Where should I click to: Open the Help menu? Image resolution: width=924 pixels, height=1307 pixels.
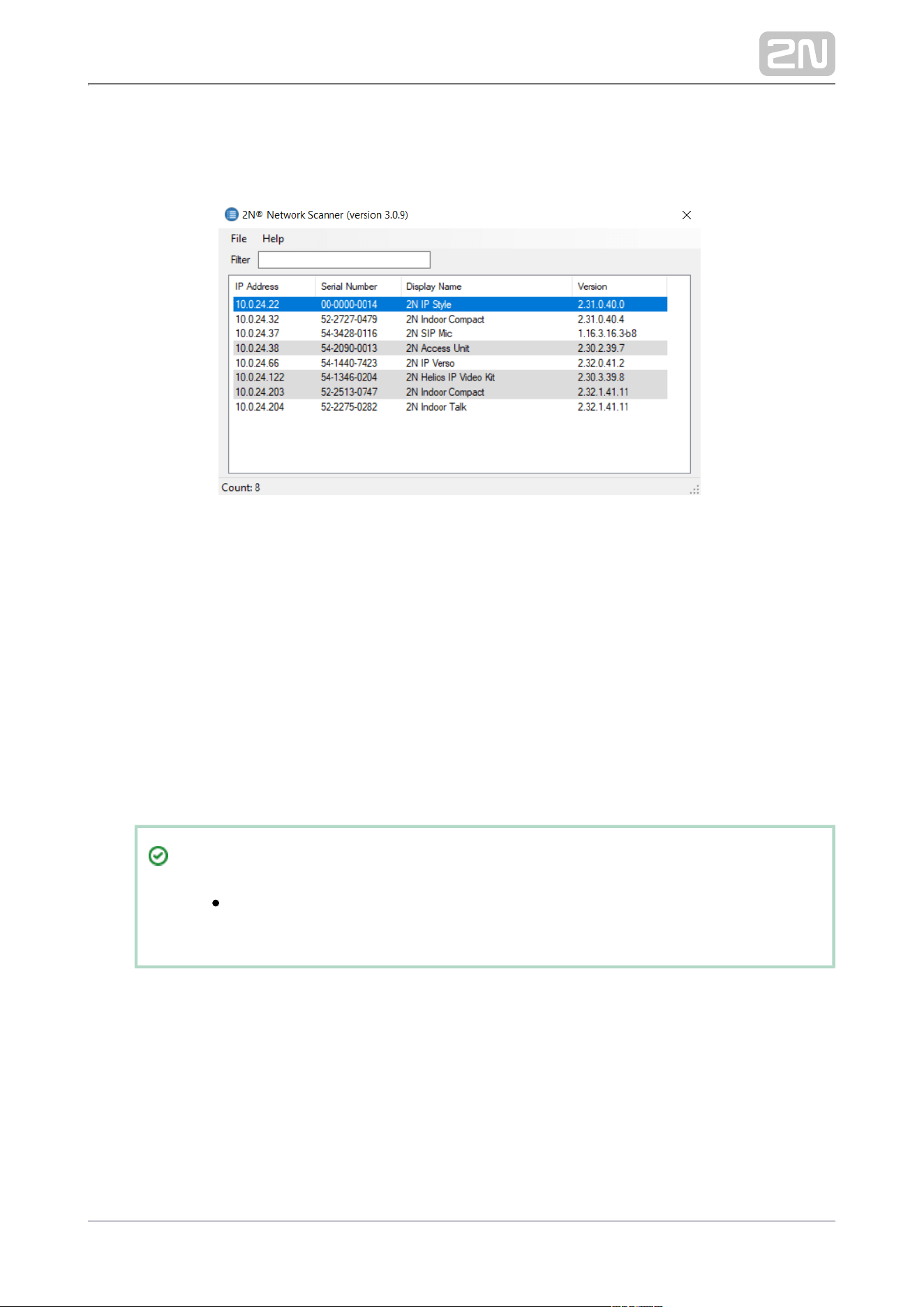pyautogui.click(x=273, y=239)
